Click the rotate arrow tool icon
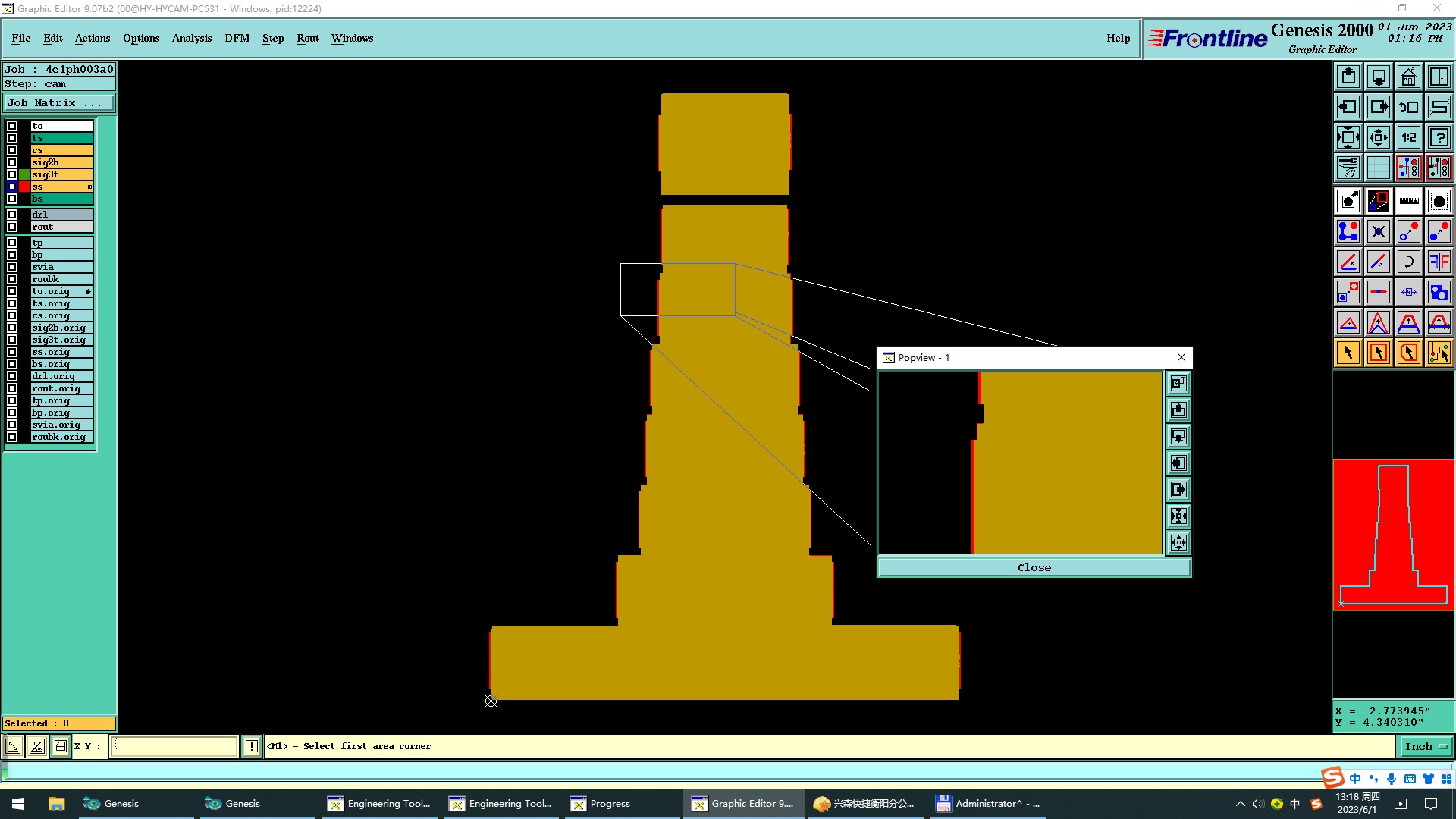1456x819 pixels. click(x=1408, y=262)
